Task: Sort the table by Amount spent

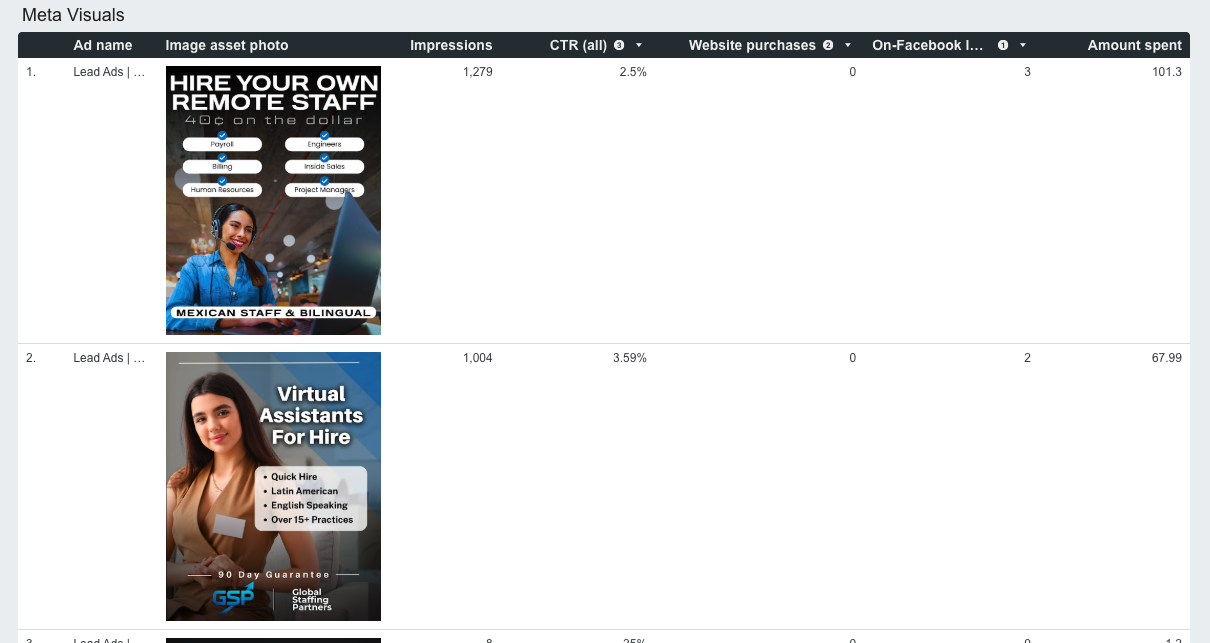Action: 1134,45
